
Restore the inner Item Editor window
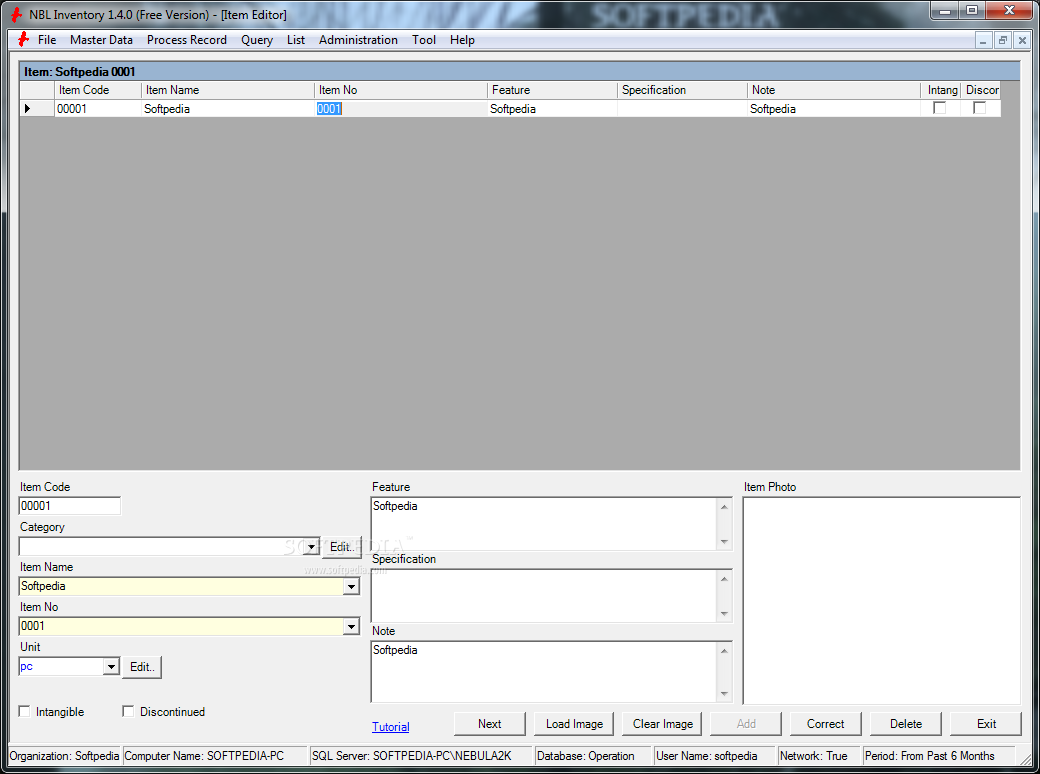point(1003,40)
